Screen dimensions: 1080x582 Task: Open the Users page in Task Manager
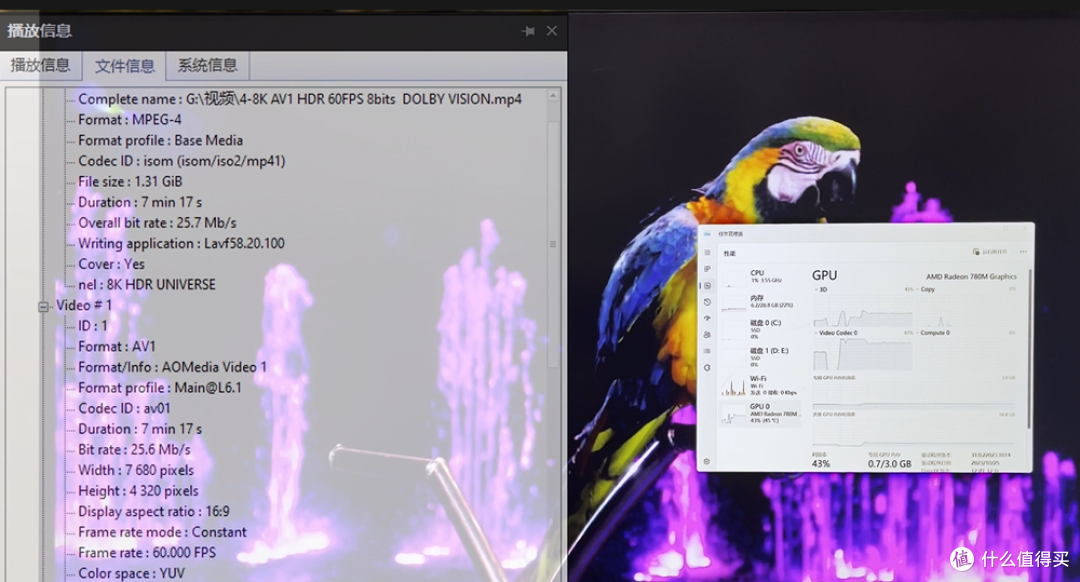pos(707,335)
